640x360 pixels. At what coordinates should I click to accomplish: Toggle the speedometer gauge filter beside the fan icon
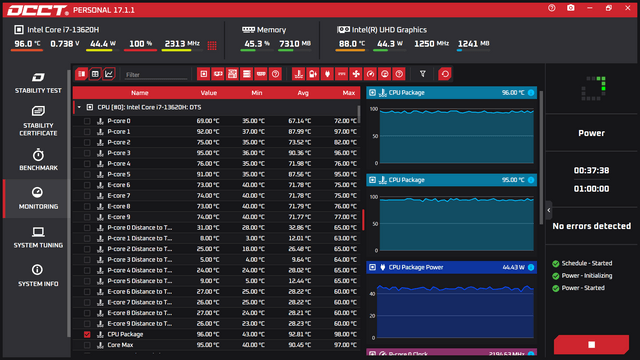[370, 74]
